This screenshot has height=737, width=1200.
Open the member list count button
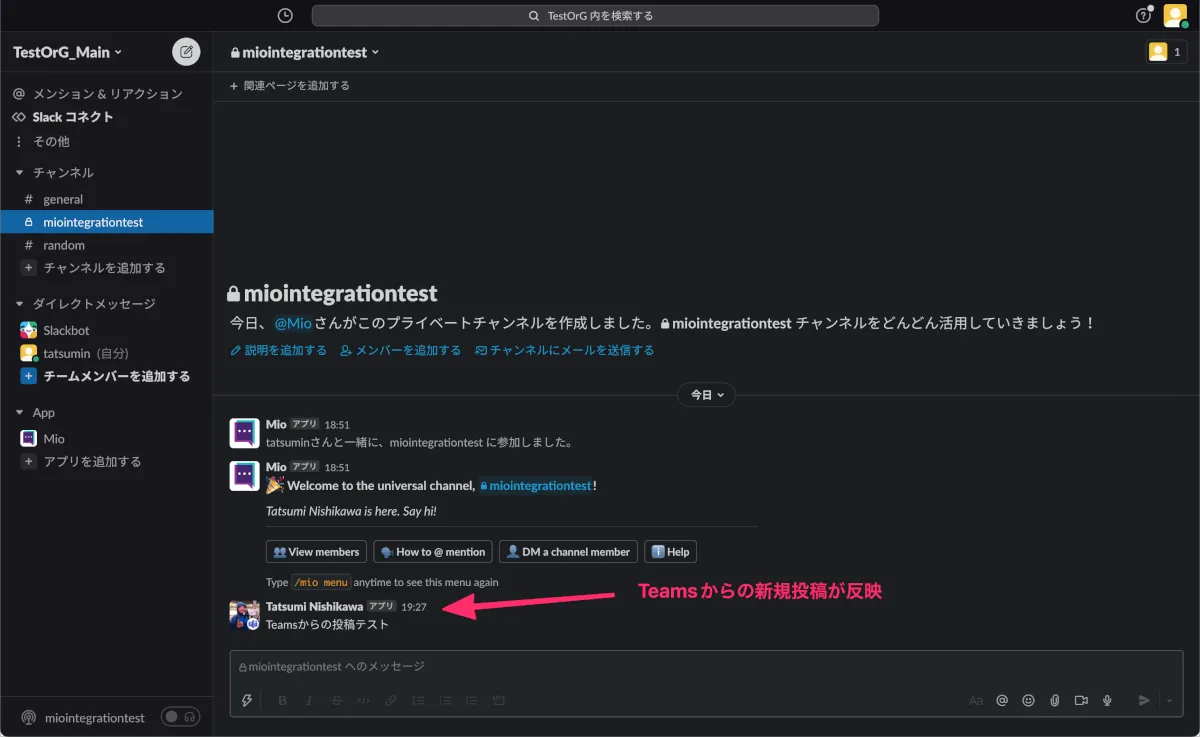1166,52
